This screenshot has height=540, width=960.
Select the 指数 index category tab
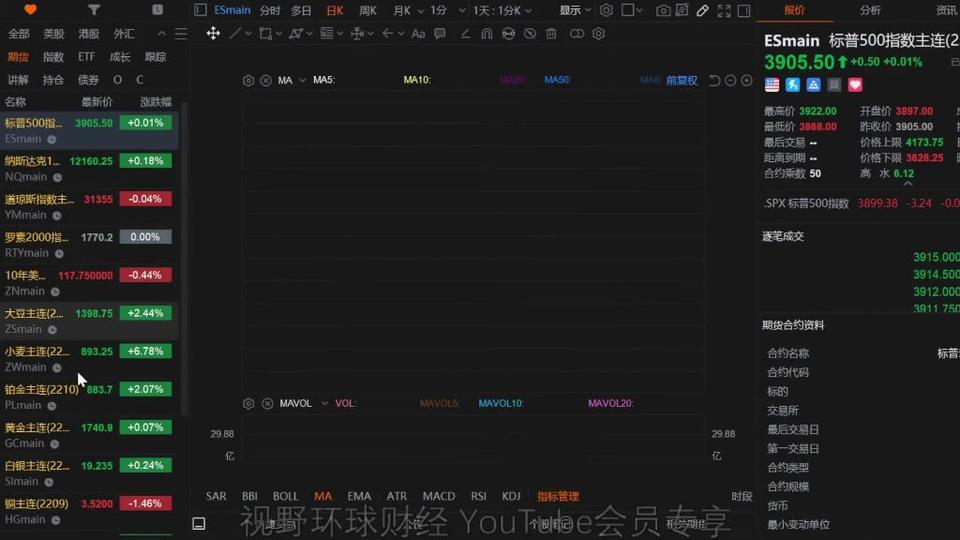point(53,57)
